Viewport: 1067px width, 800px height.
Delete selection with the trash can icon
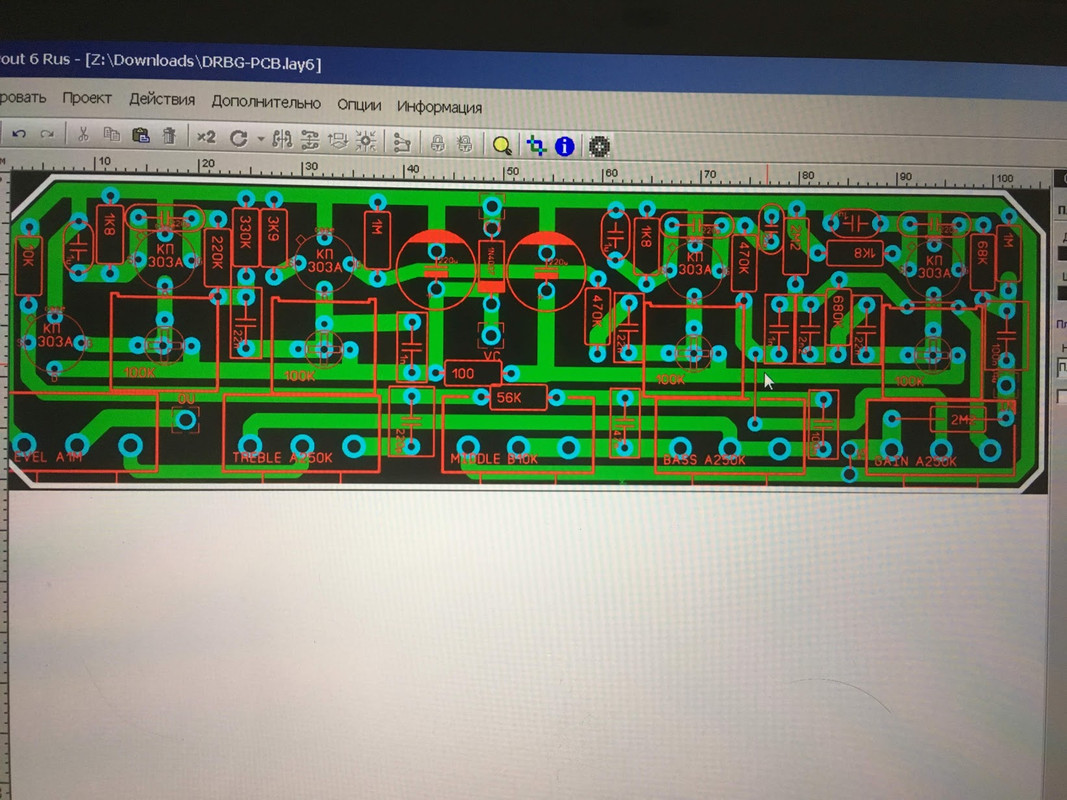[x=169, y=136]
